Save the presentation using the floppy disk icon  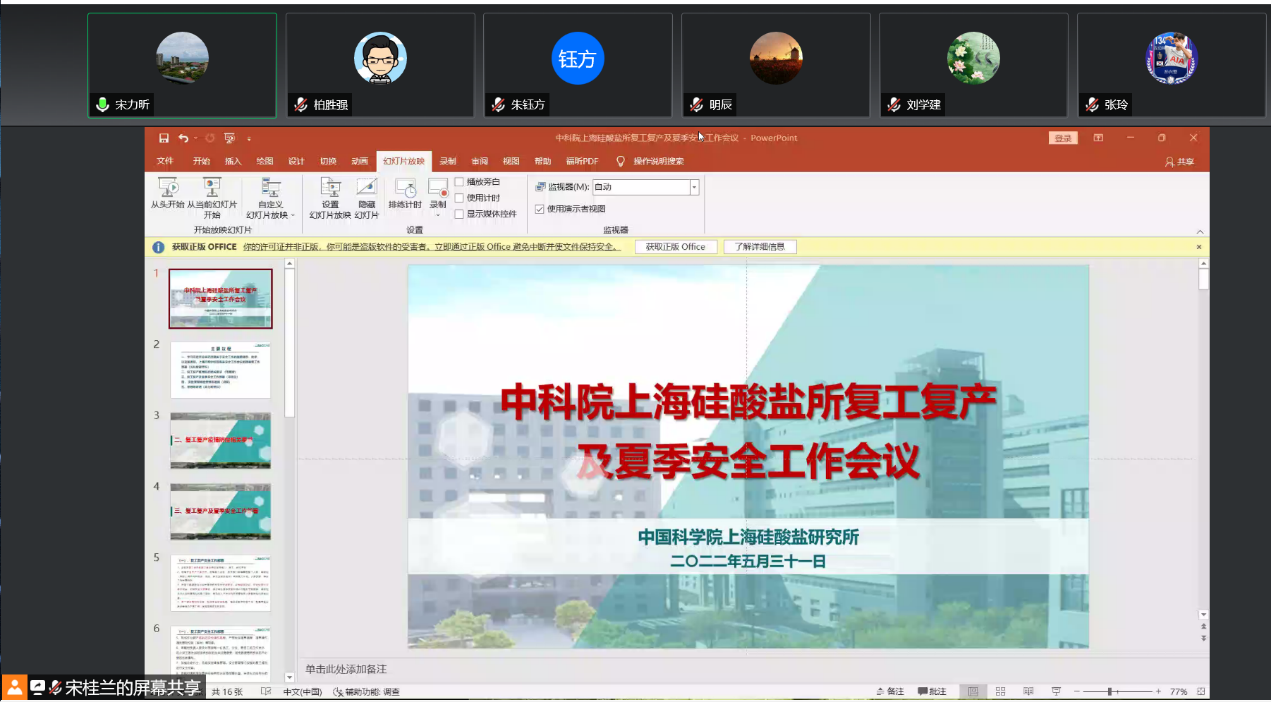tap(164, 138)
